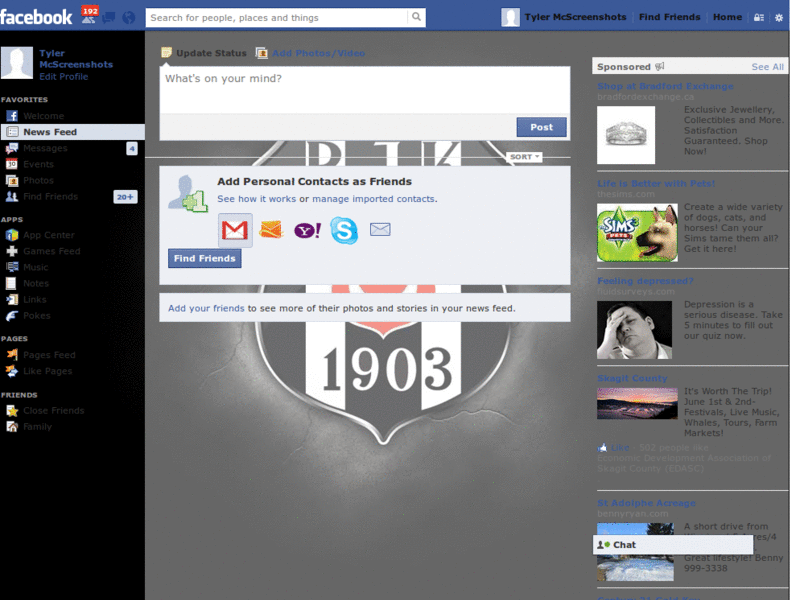This screenshot has height=600, width=800.
Task: Open Tyler McScreenshots profile in top bar
Action: point(575,17)
